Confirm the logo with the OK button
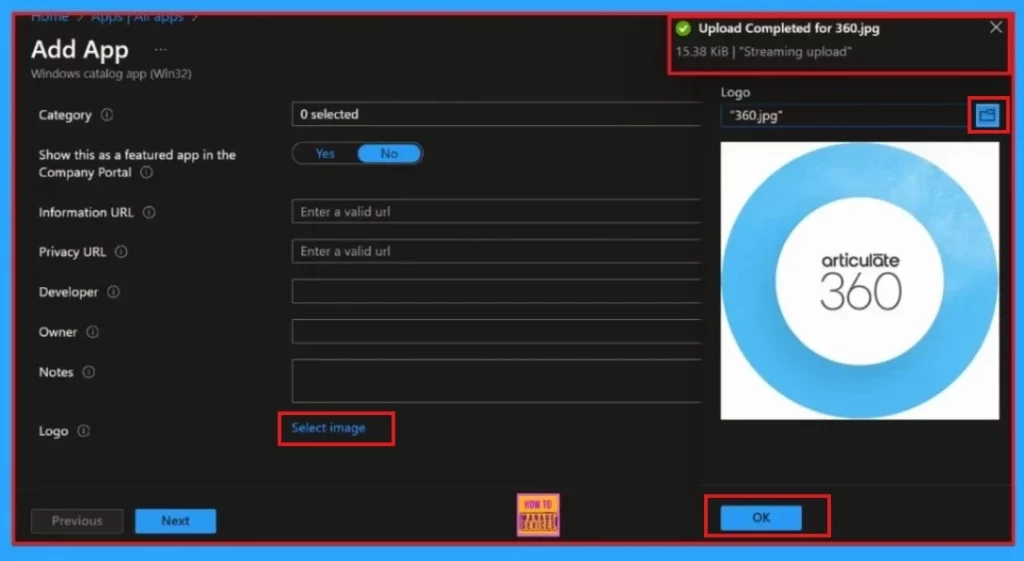The width and height of the screenshot is (1024, 561). (761, 517)
